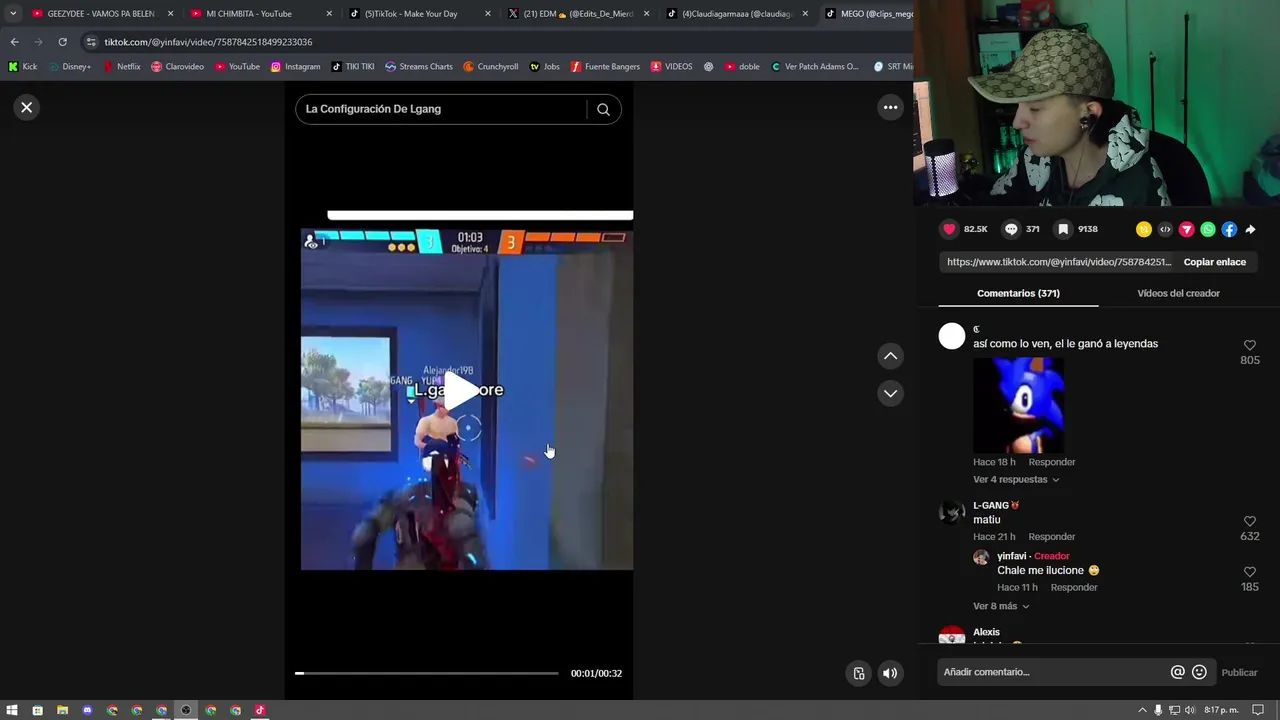
Task: Open the TikTok app taskbar icon
Action: pos(260,710)
